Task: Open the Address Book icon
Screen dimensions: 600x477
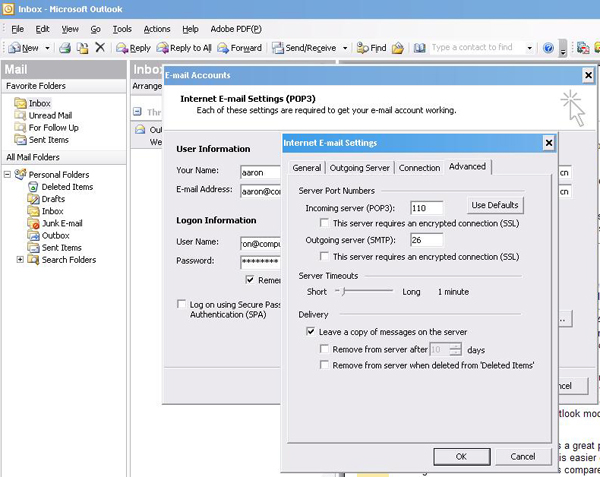Action: point(419,48)
